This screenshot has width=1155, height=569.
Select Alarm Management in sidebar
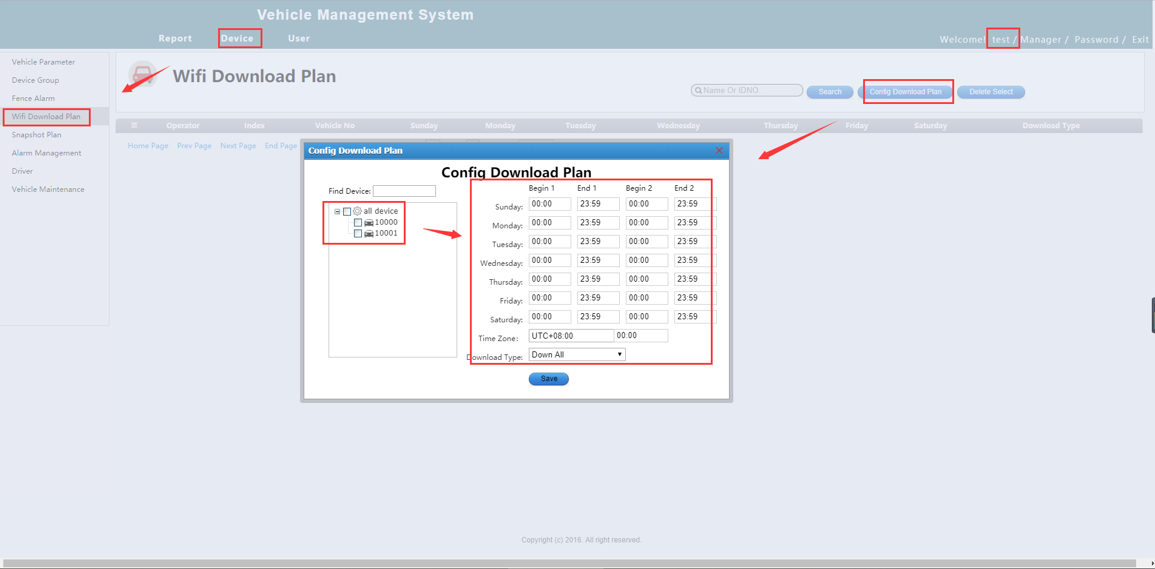click(46, 153)
